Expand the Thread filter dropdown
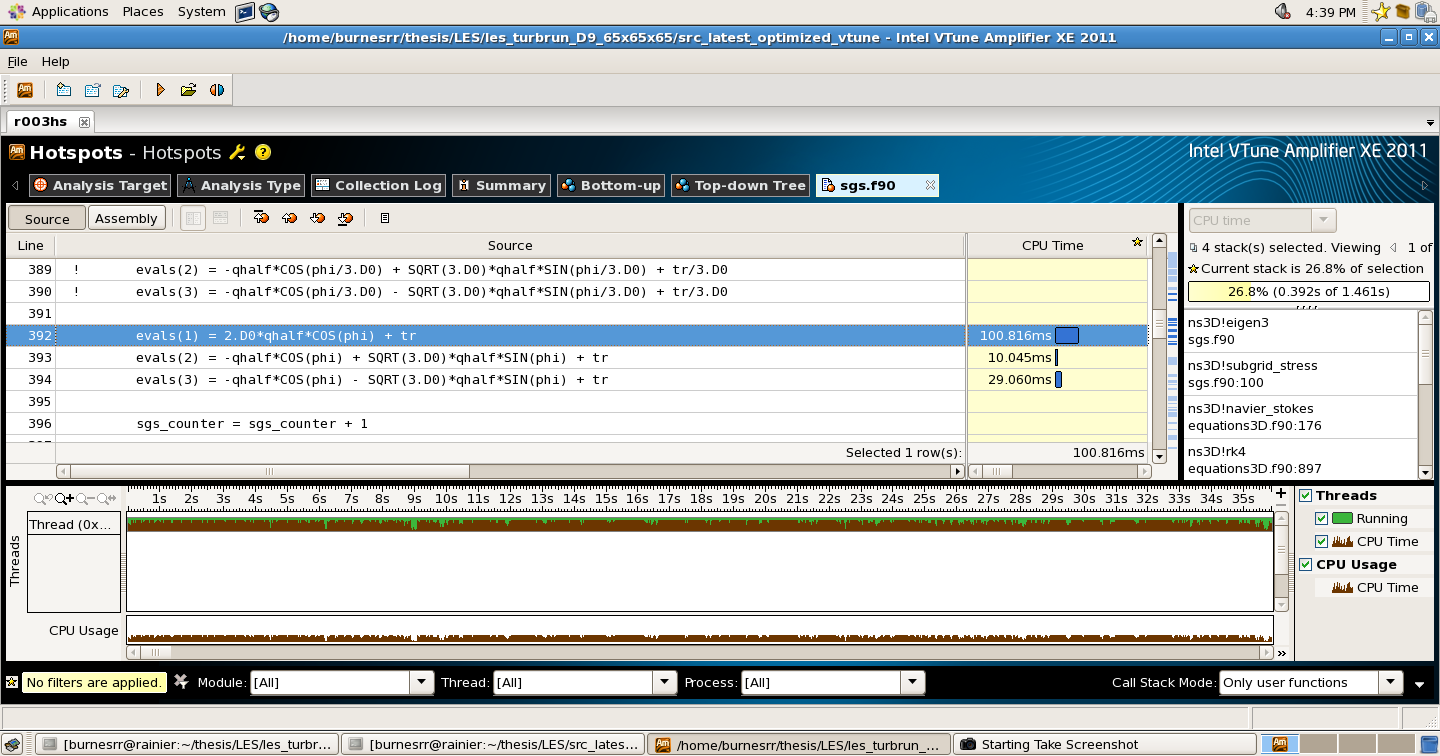The width and height of the screenshot is (1440, 756). (x=665, y=683)
